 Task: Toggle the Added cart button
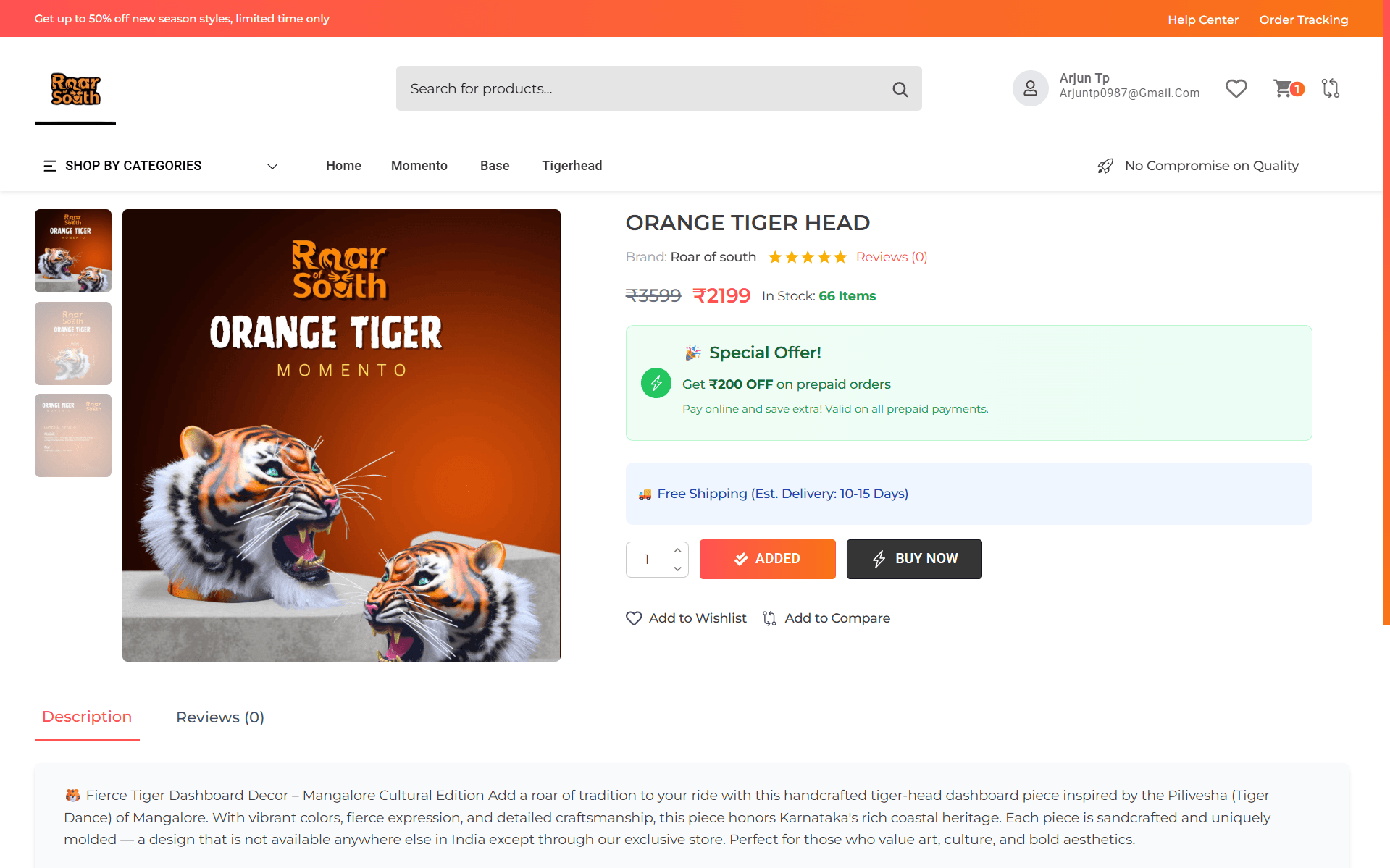point(767,559)
